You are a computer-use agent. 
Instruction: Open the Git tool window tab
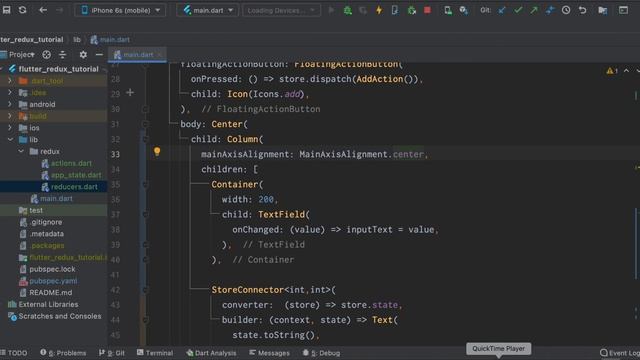pyautogui.click(x=112, y=353)
